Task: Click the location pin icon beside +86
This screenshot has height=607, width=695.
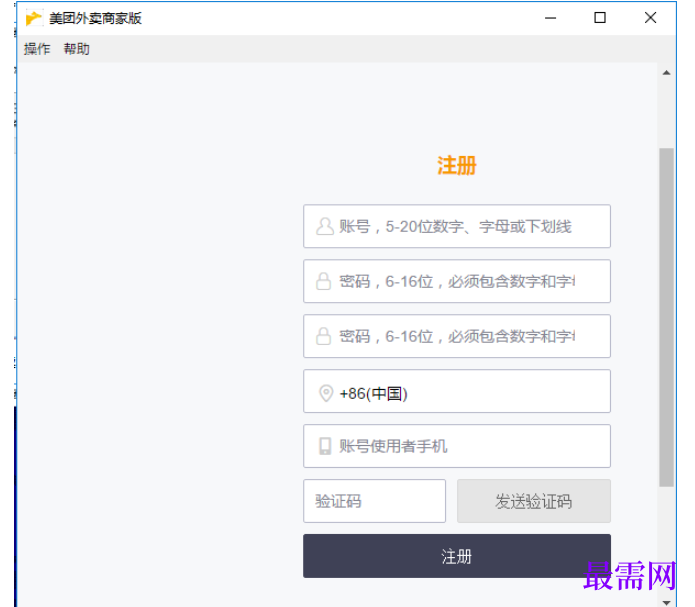Action: coord(326,393)
